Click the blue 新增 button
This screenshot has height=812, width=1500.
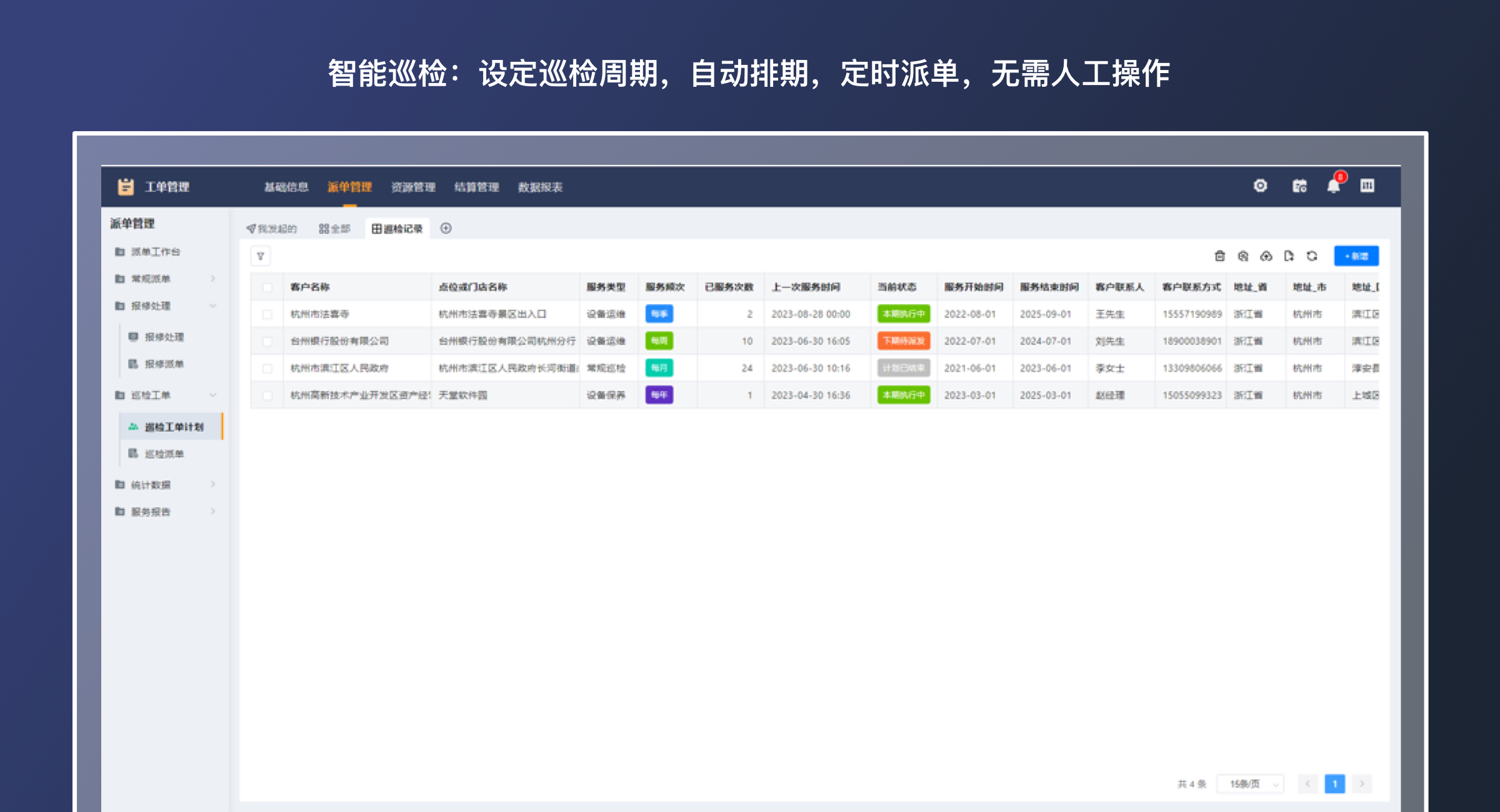tap(1356, 256)
